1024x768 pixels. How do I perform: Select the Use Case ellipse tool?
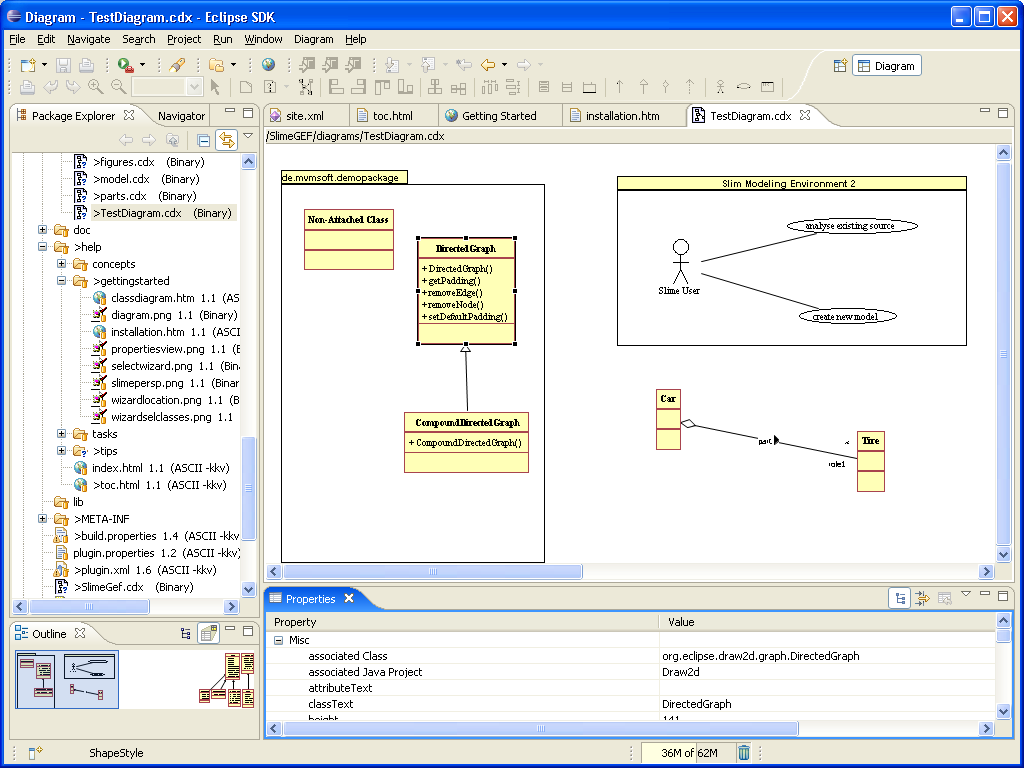coord(743,86)
